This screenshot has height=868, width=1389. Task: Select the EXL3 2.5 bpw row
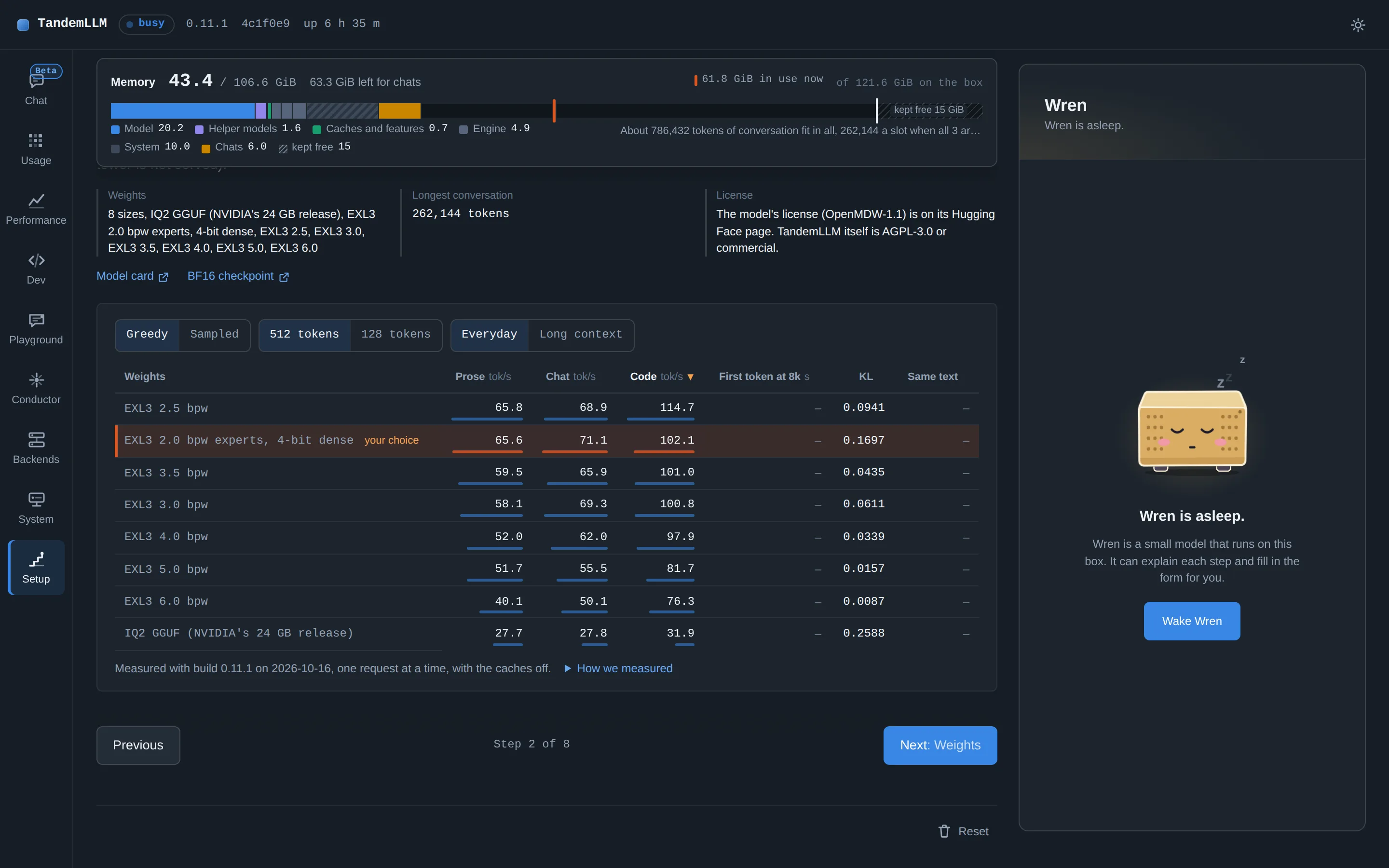coord(546,408)
